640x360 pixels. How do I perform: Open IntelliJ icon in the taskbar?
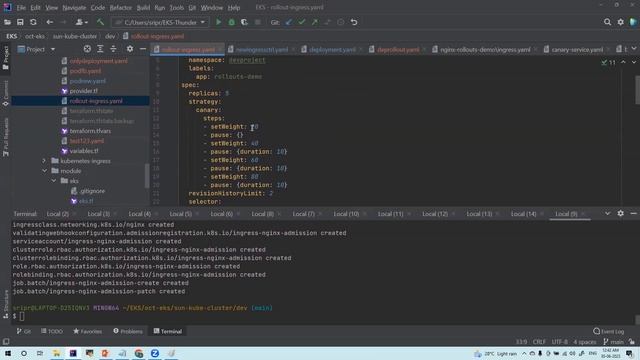click(x=73, y=353)
